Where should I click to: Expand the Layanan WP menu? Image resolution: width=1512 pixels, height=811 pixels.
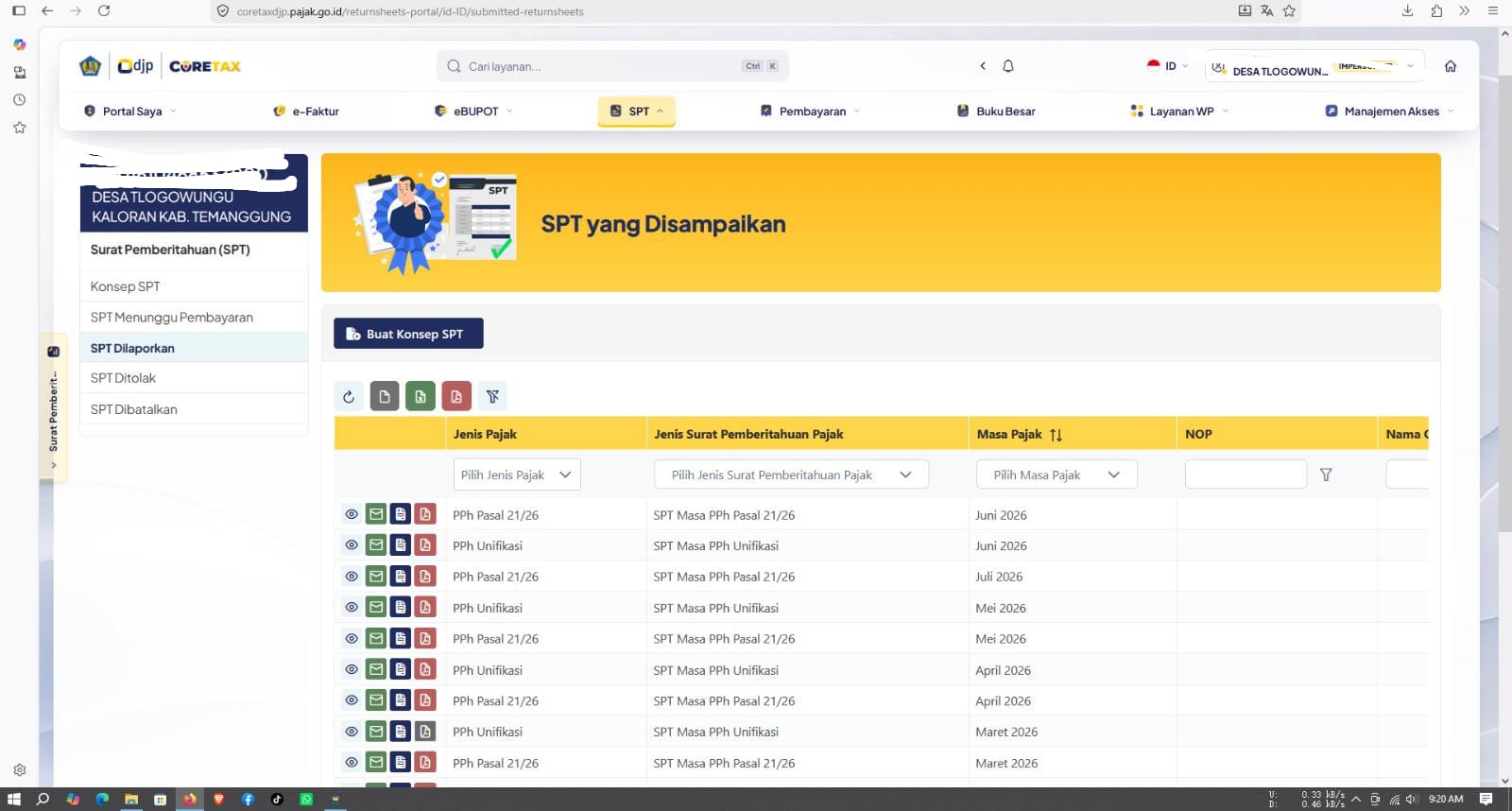(x=1179, y=111)
